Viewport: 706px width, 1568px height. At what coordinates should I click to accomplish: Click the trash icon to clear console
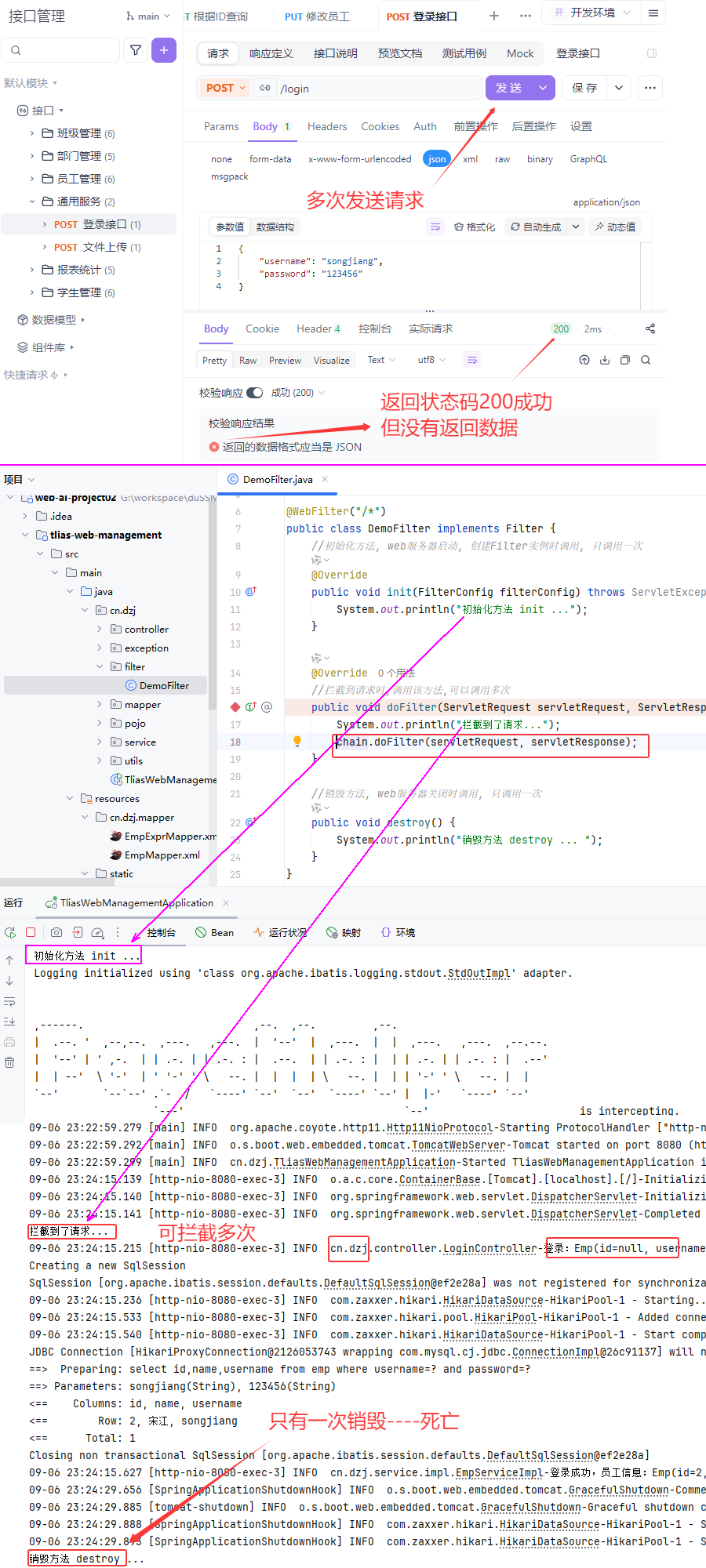coord(9,1062)
